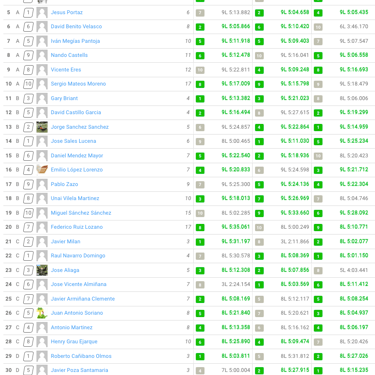The image size is (375, 375).
Task: Open the David Benito Velasco link
Action: (x=76, y=26)
